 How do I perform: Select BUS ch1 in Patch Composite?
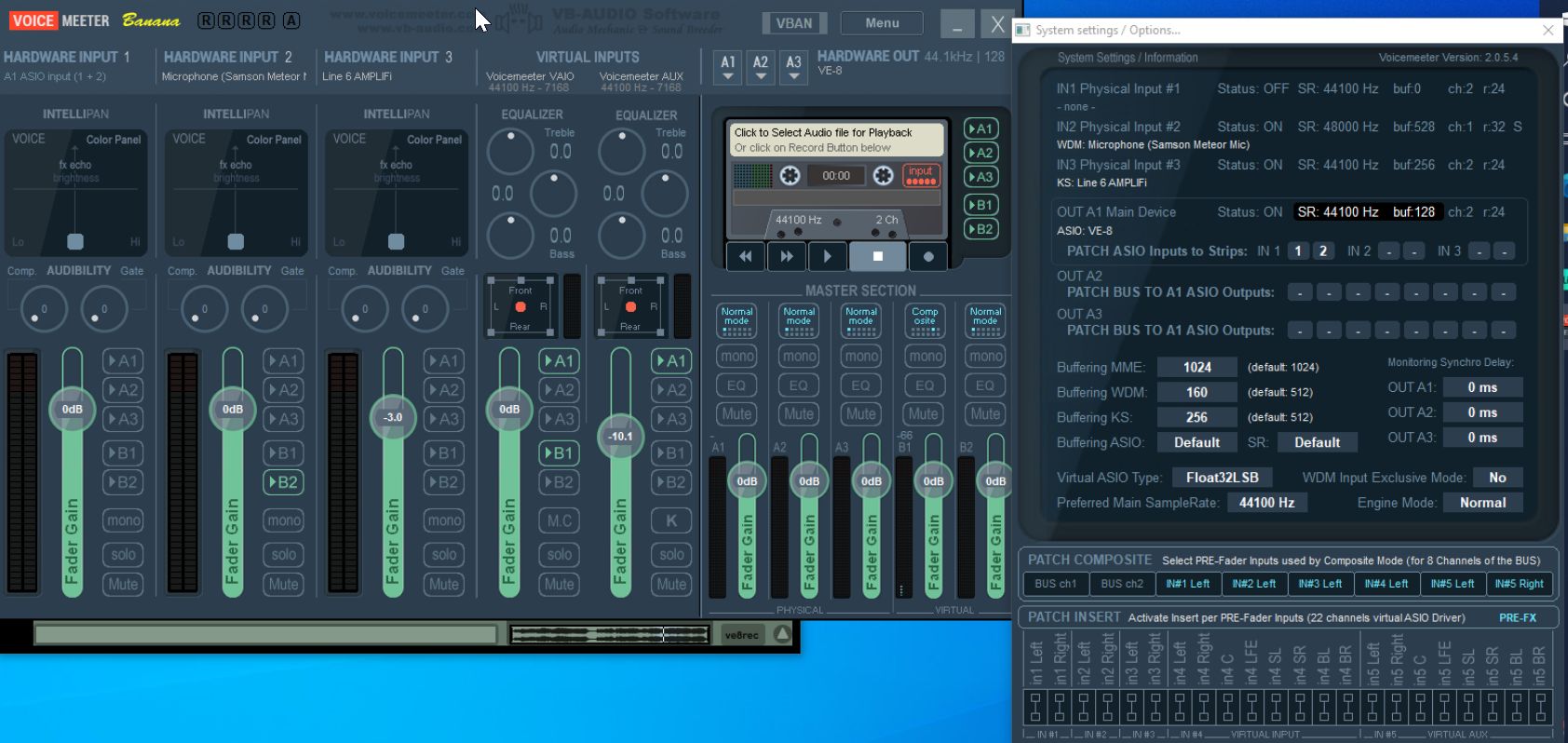1055,584
